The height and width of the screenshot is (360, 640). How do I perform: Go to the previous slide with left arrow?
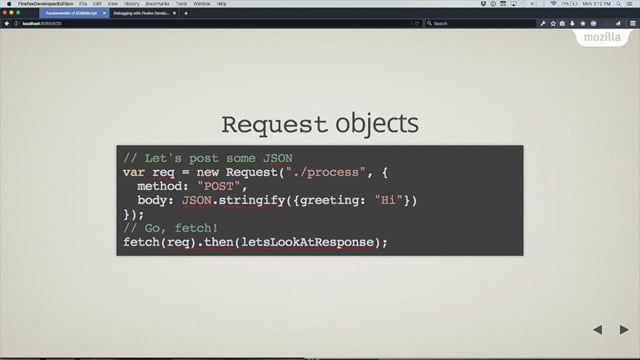pyautogui.click(x=598, y=329)
